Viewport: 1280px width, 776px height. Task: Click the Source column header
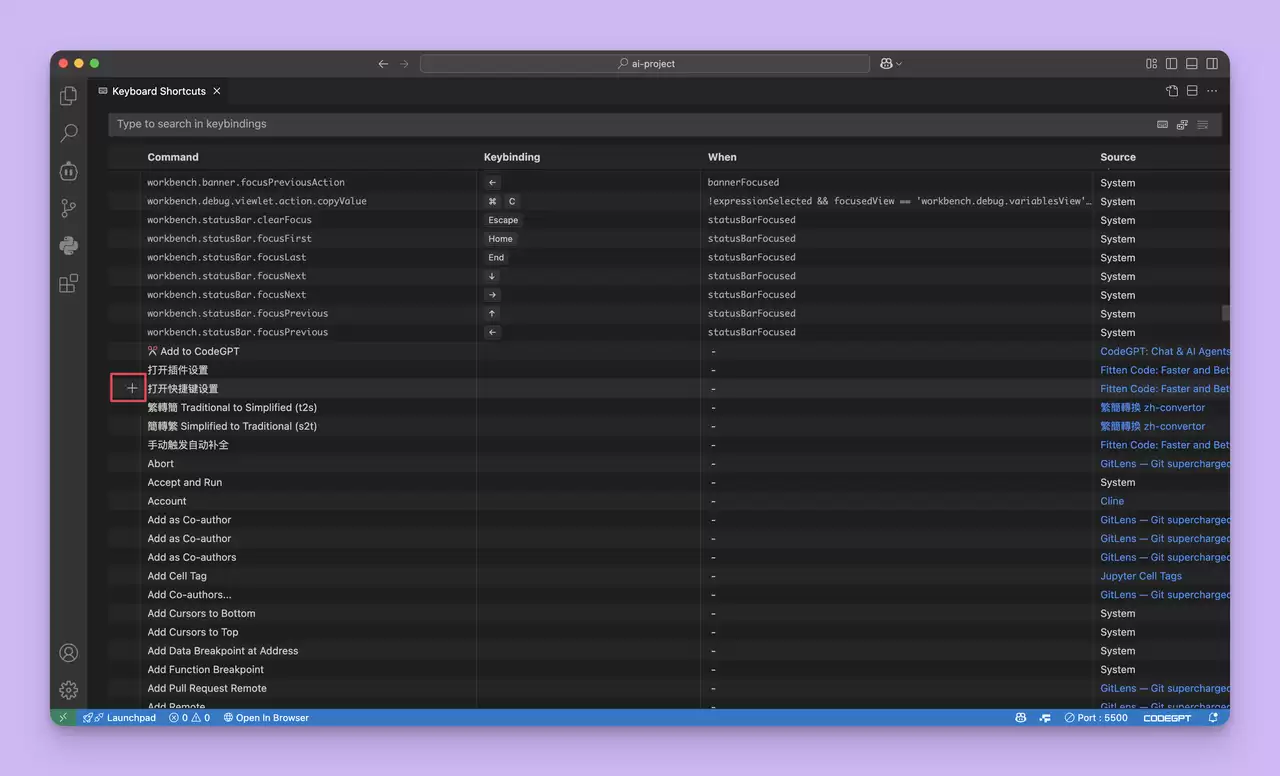[x=1118, y=157]
